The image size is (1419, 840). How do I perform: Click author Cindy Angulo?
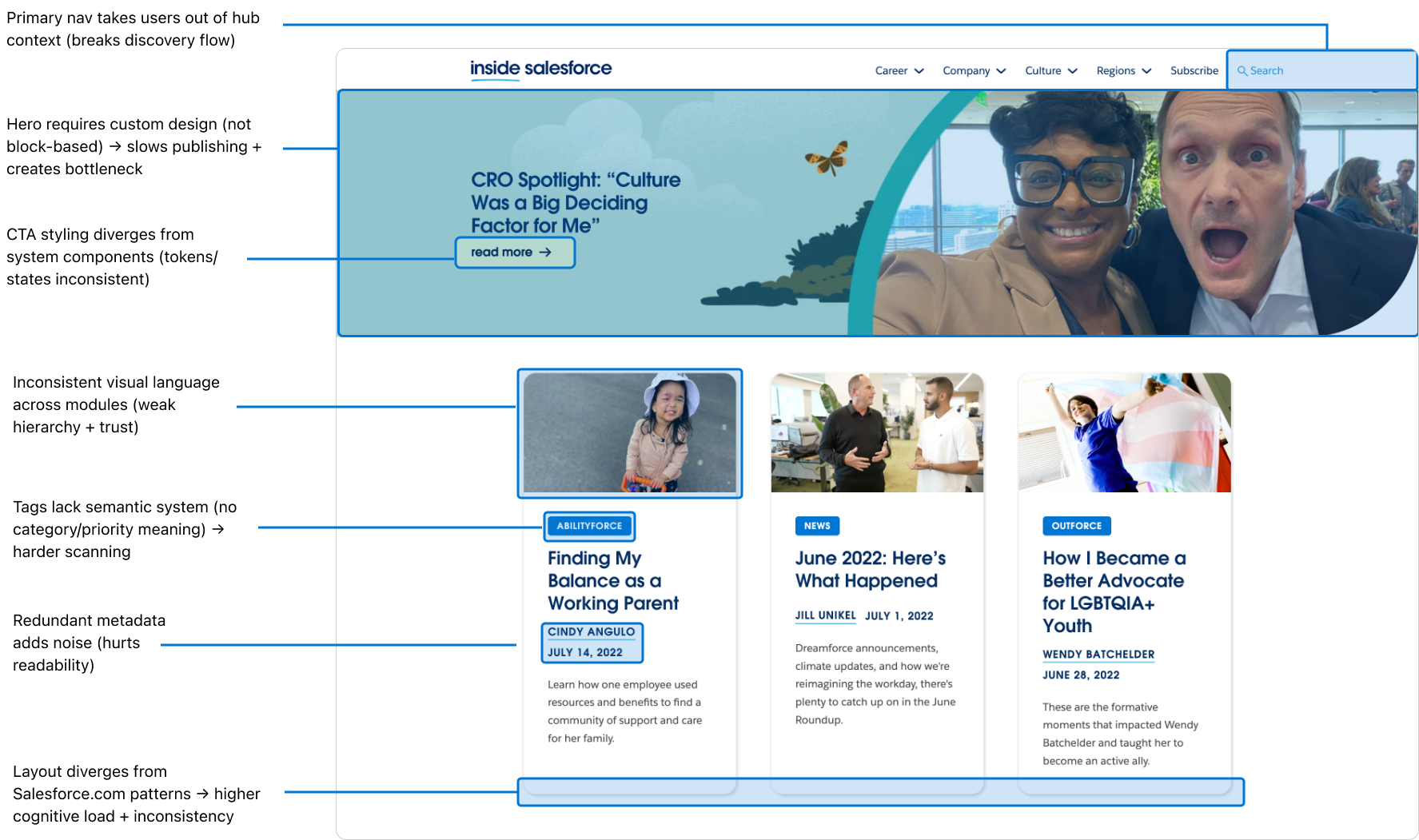tap(592, 632)
